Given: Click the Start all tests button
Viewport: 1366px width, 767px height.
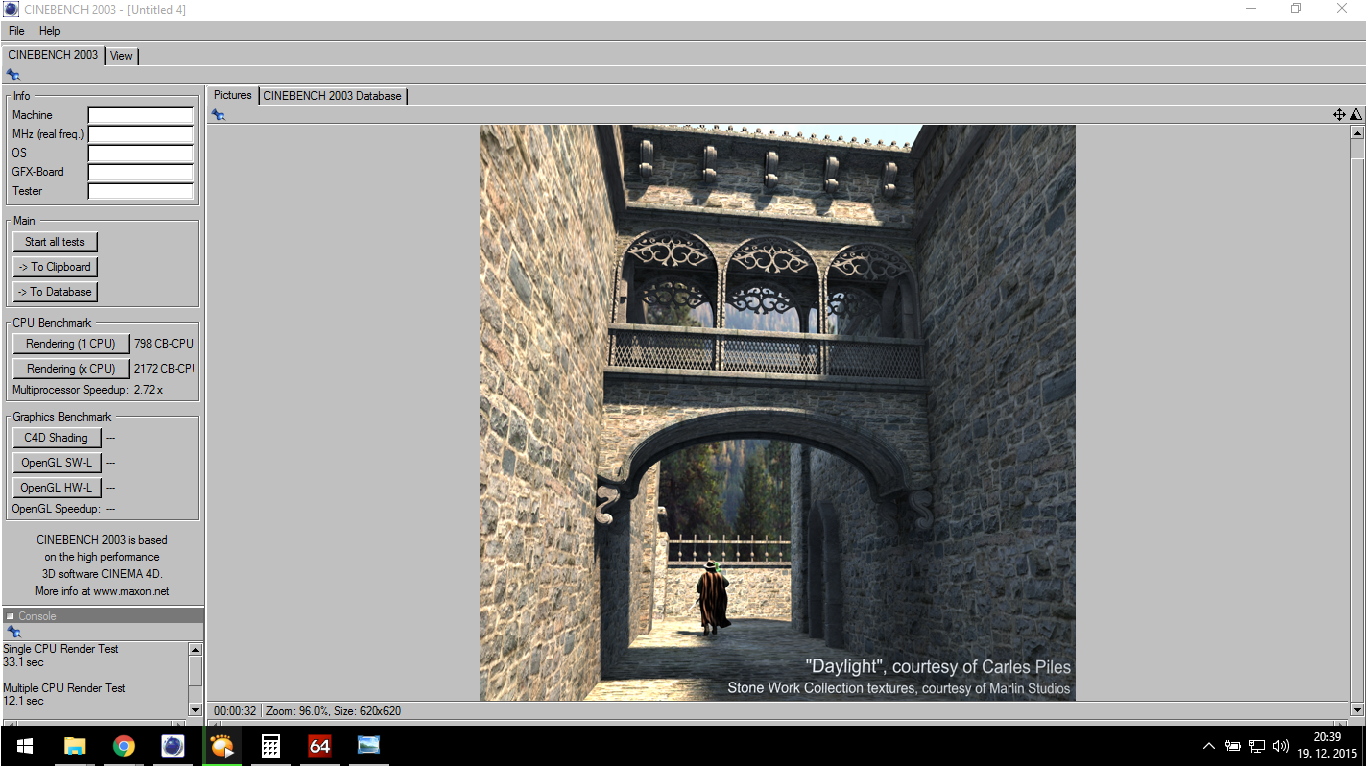Looking at the screenshot, I should [55, 242].
